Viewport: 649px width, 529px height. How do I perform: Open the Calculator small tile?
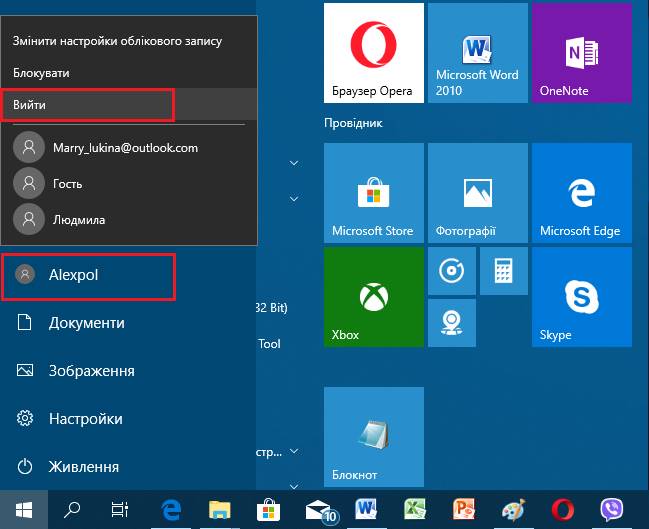point(504,271)
